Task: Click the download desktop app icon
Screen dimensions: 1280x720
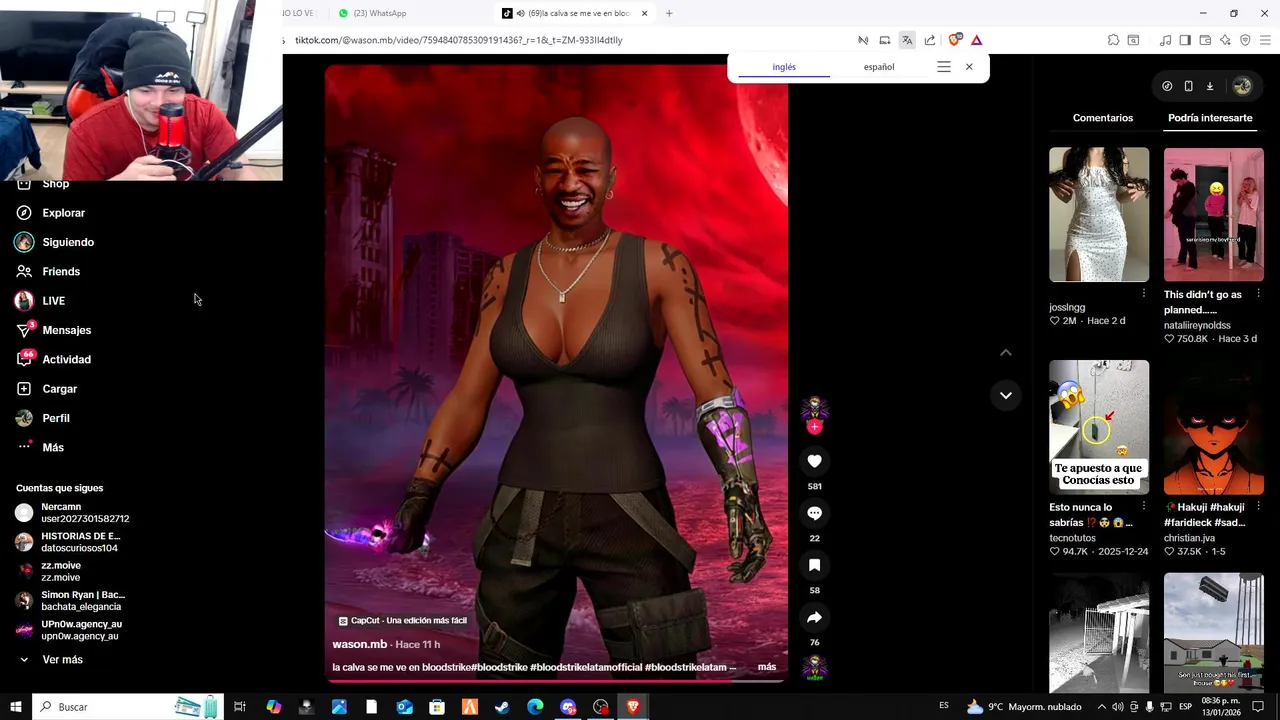Action: (1209, 86)
